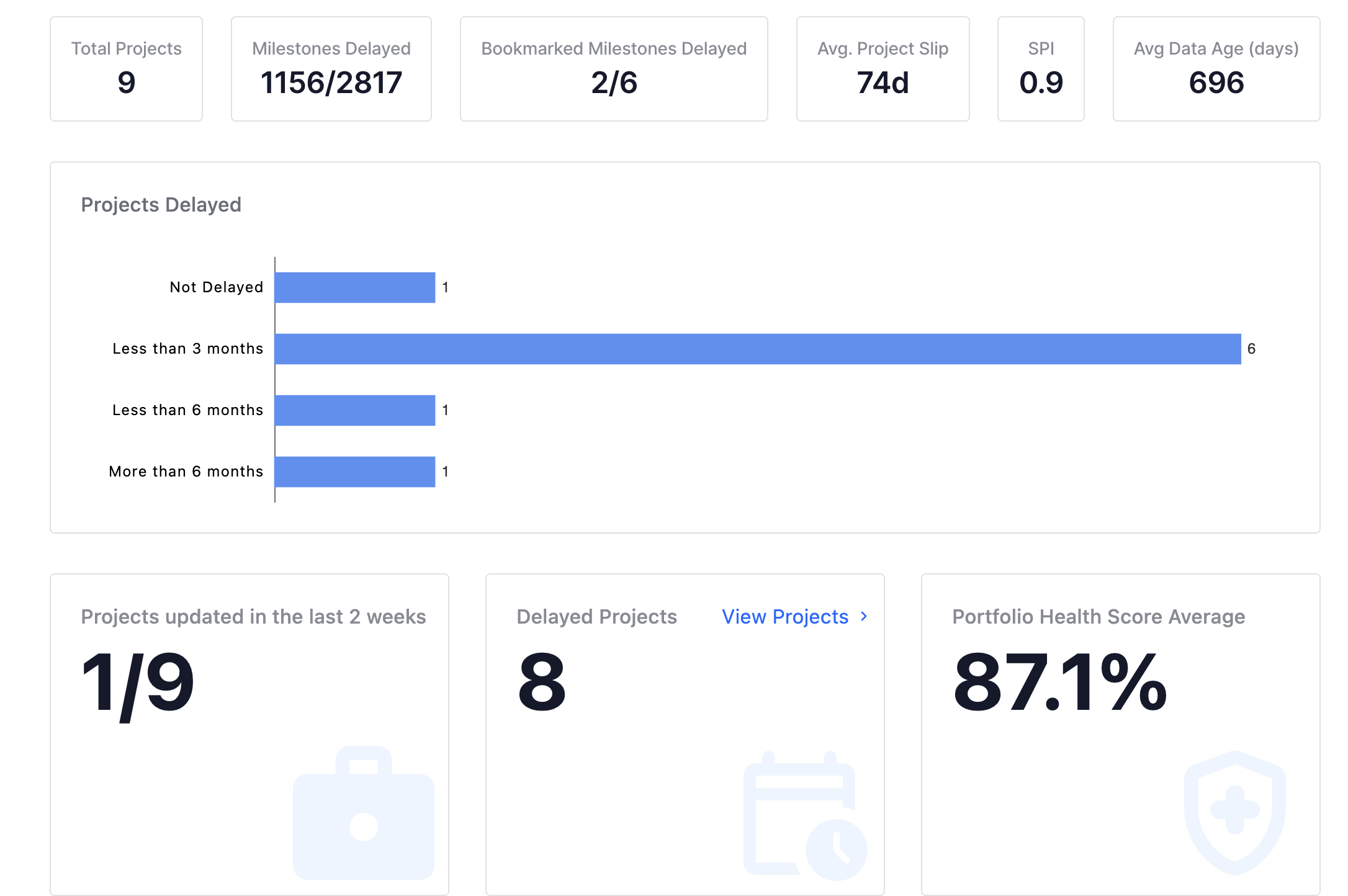1348x896 pixels.
Task: Click the Avg. Project Slip card
Action: click(882, 69)
